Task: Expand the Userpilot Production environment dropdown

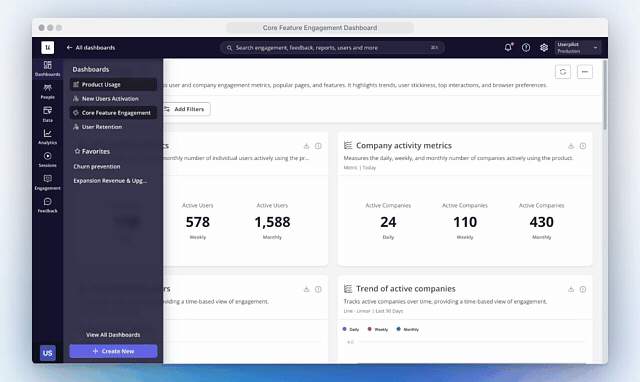Action: (x=578, y=47)
